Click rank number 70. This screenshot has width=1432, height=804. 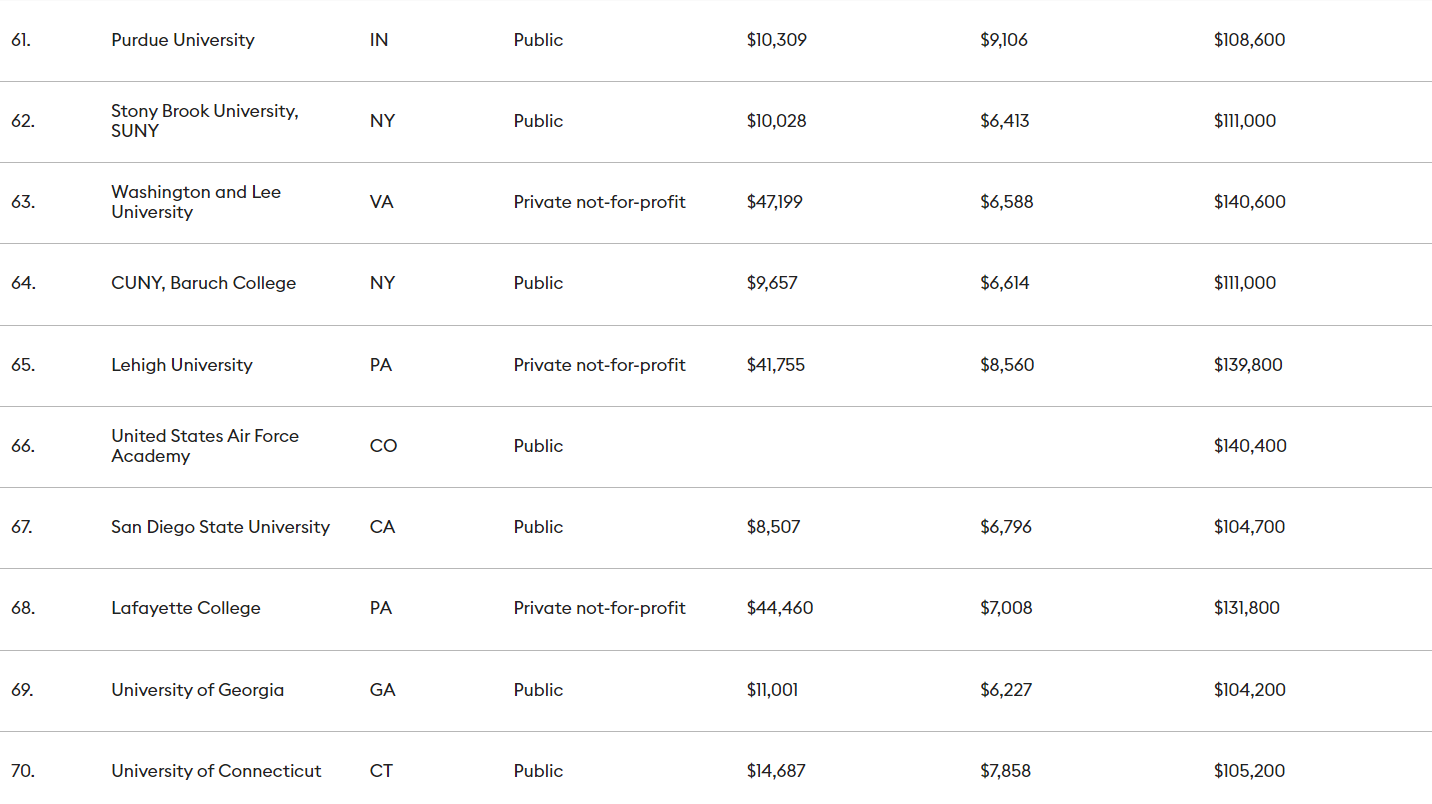[x=23, y=771]
